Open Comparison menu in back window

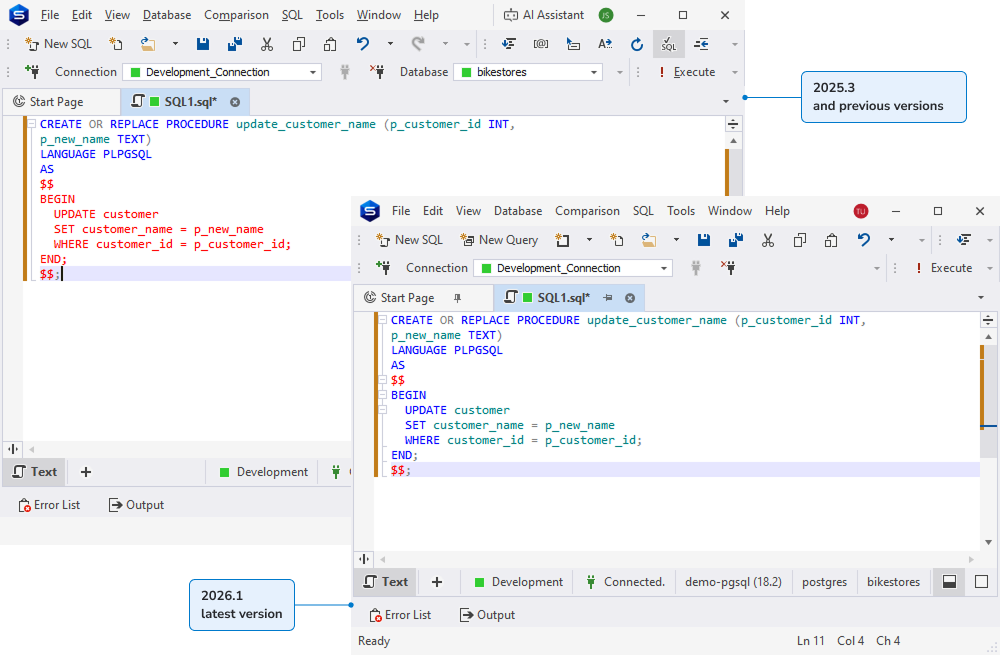point(236,15)
